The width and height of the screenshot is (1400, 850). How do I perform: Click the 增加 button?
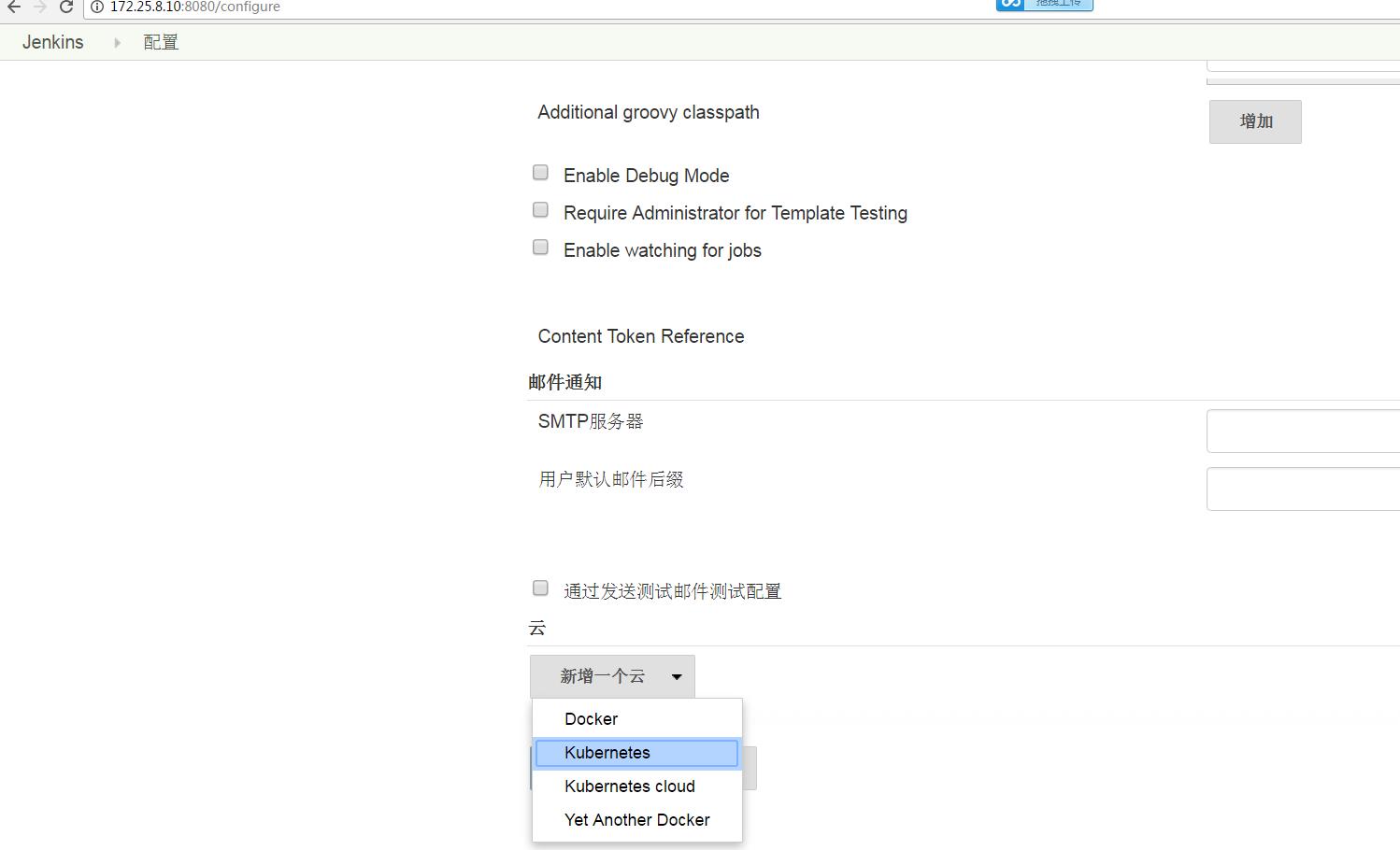1255,121
